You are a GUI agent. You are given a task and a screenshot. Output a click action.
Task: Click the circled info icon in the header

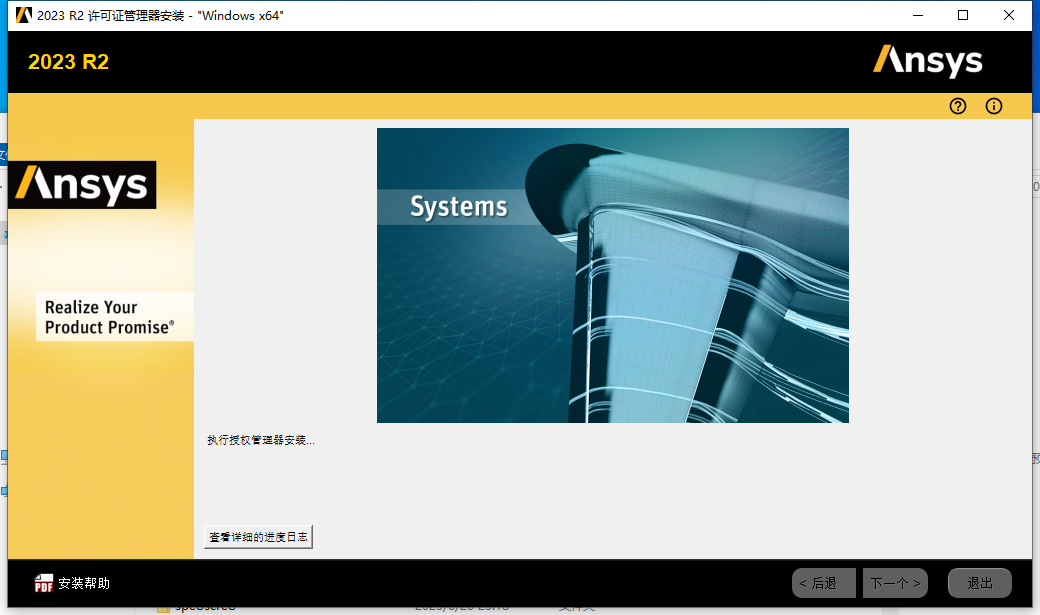[x=993, y=106]
